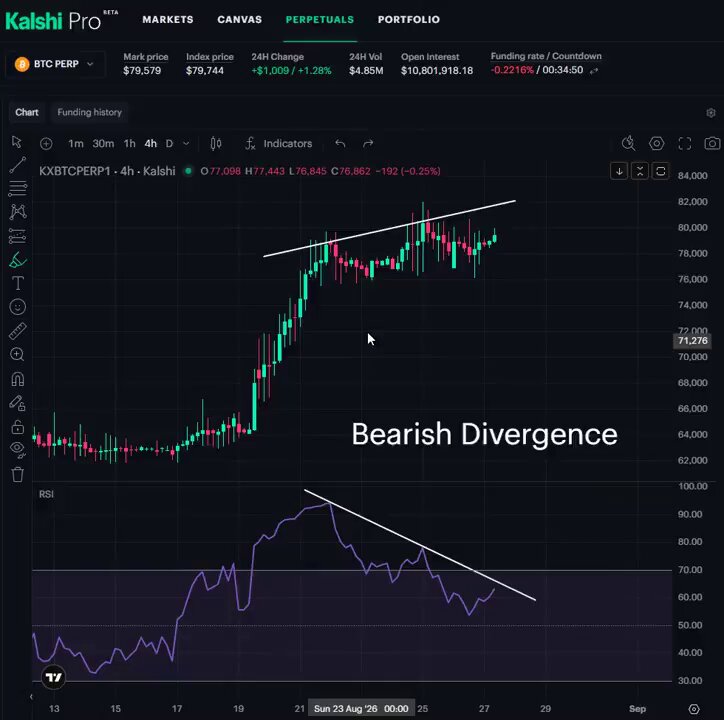Expand the timeframe dropdown chevron
The width and height of the screenshot is (724, 720).
(x=186, y=144)
